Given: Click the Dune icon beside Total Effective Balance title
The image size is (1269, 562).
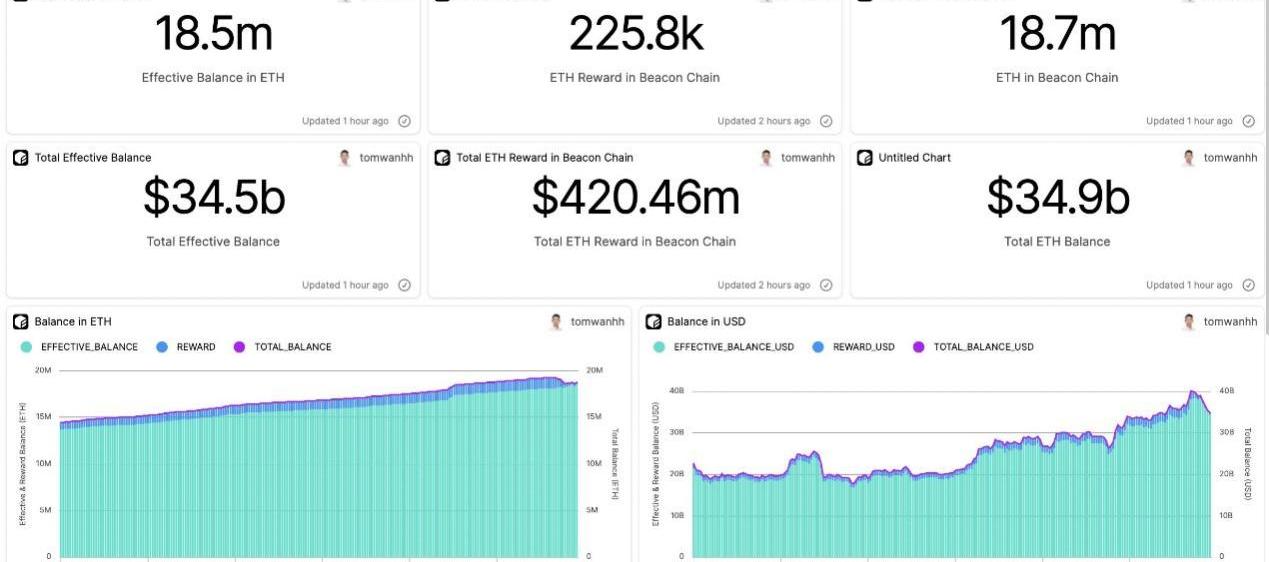Looking at the screenshot, I should pyautogui.click(x=21, y=158).
